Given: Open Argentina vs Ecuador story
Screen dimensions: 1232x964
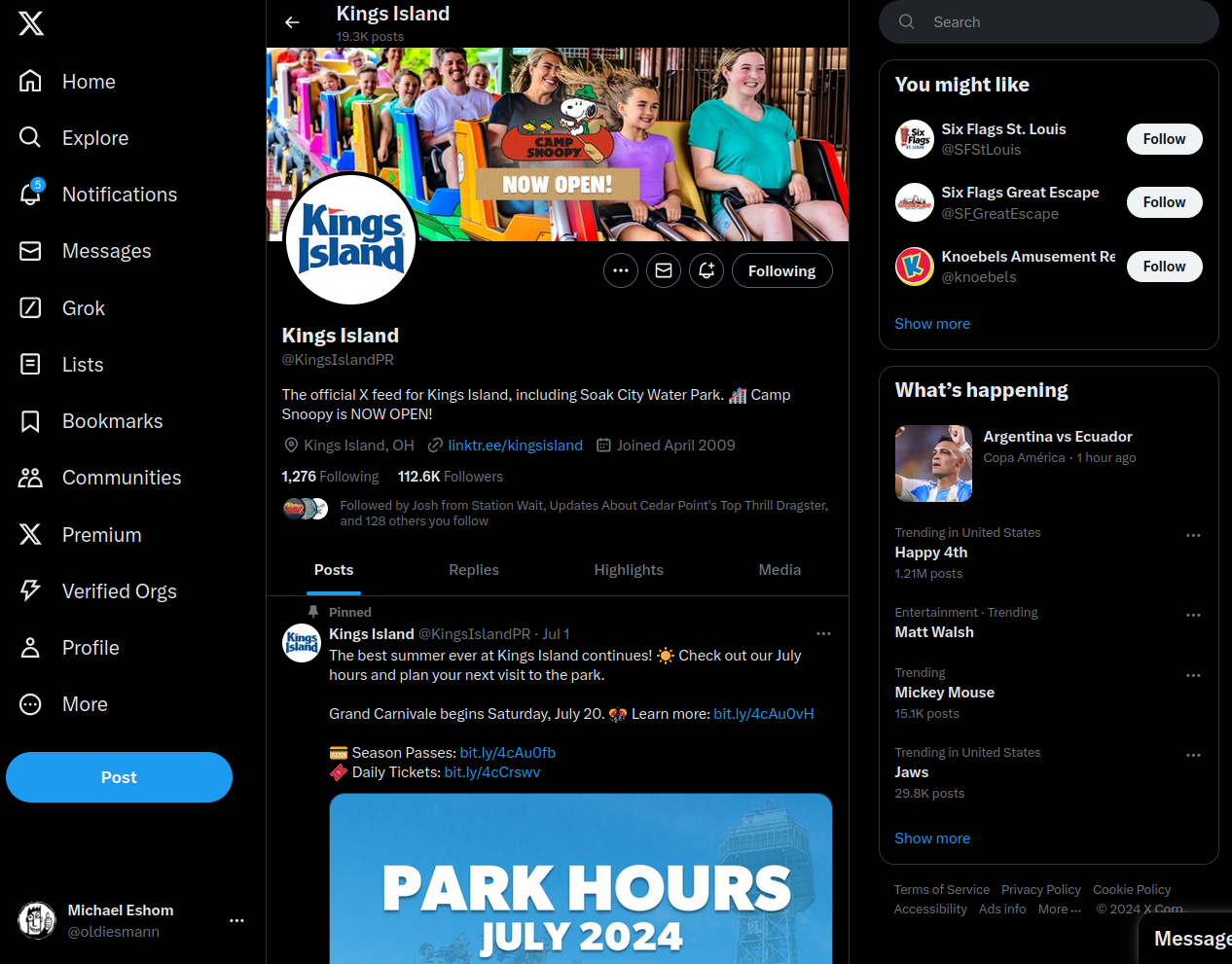Looking at the screenshot, I should [1049, 464].
